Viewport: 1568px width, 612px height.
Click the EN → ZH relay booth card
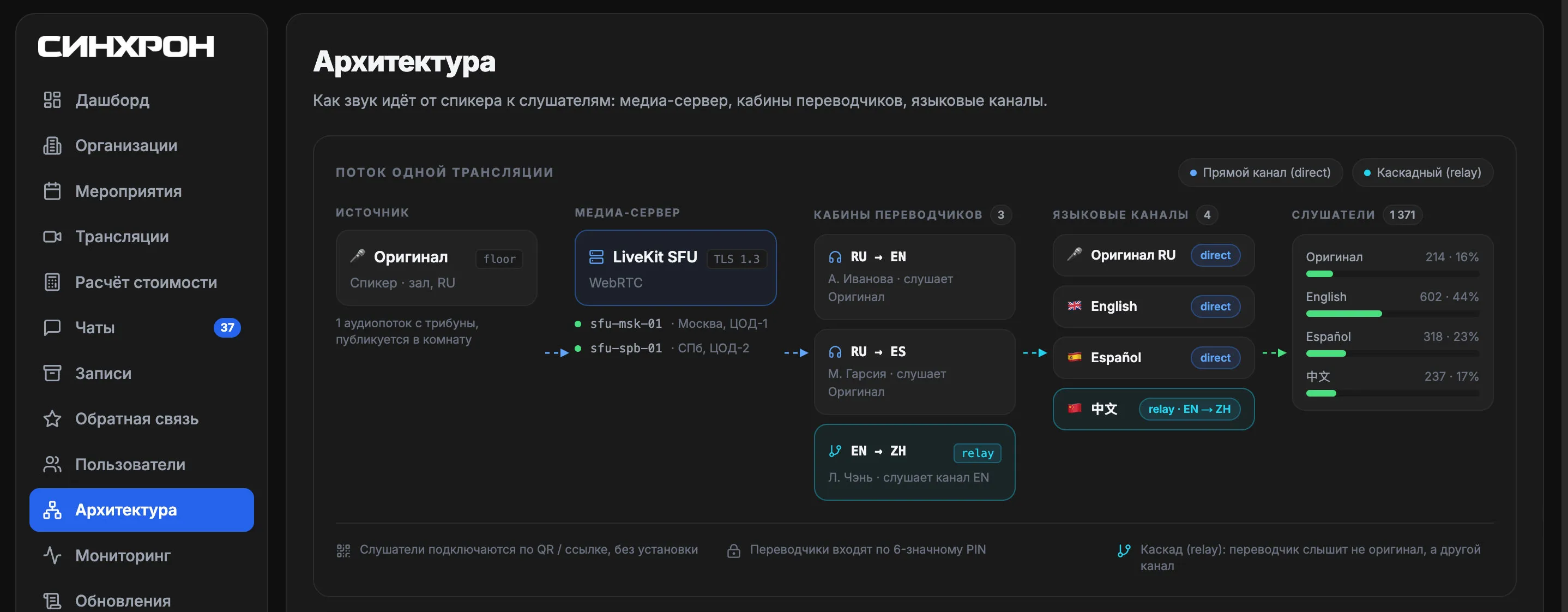(x=914, y=463)
